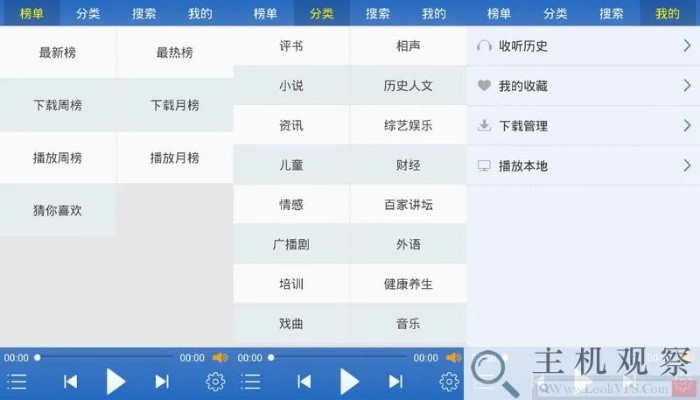Open the 播放月榜 chart
Image resolution: width=700 pixels, height=400 pixels.
tap(175, 158)
